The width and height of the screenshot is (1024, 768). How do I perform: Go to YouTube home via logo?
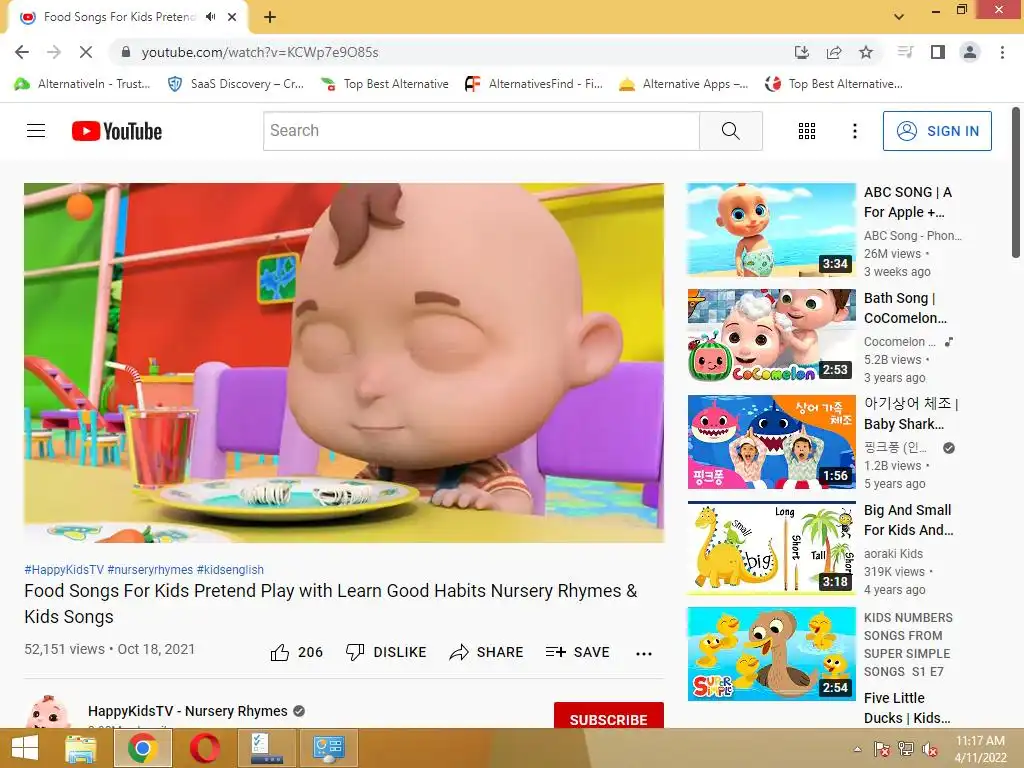117,131
